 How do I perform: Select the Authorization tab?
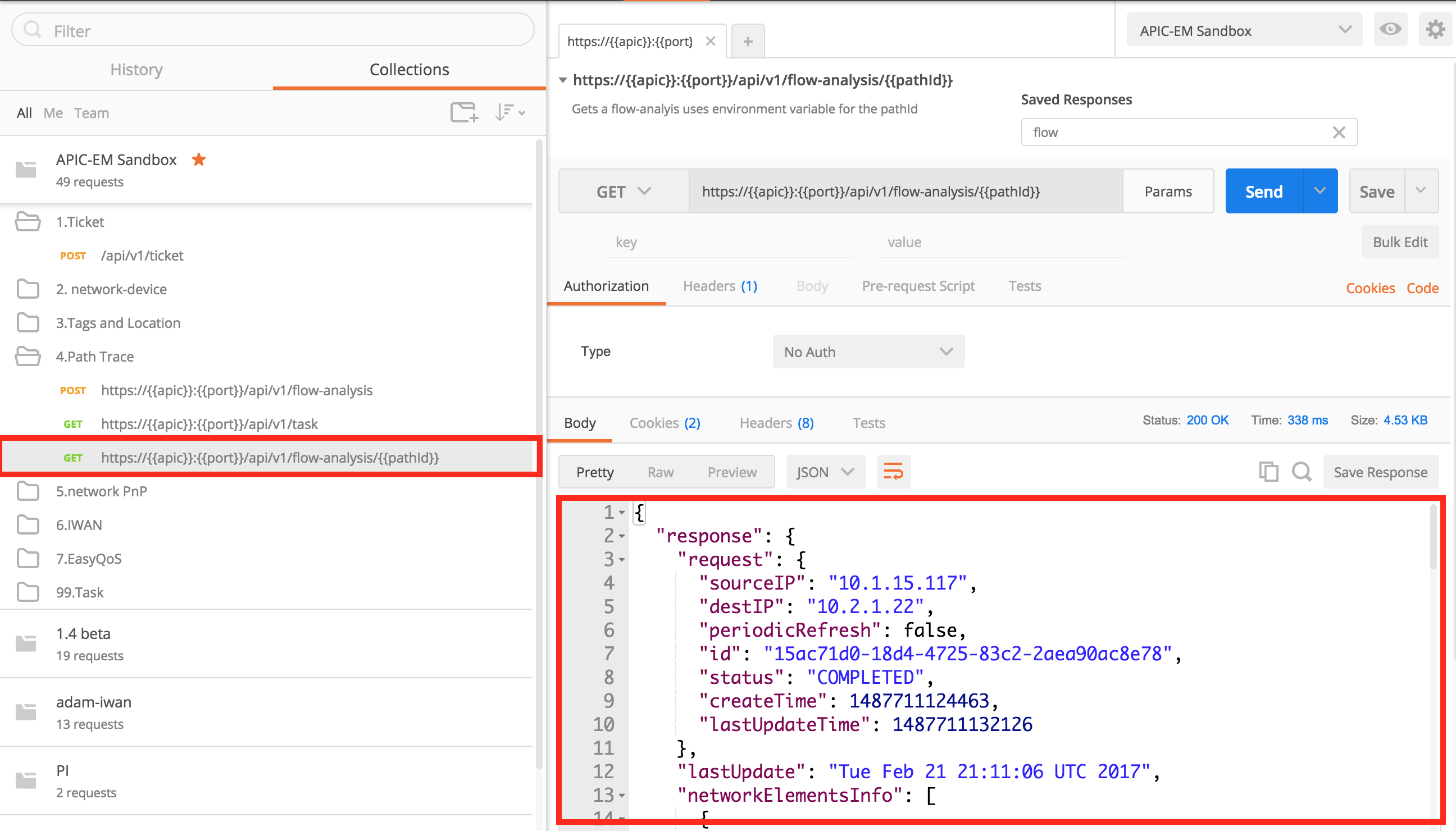(x=606, y=286)
